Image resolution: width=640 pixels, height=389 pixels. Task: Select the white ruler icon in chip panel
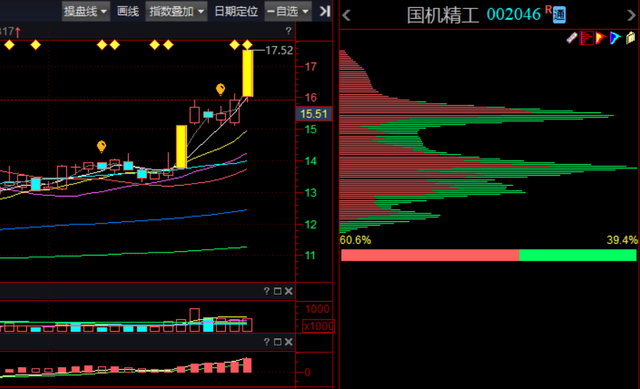click(572, 38)
